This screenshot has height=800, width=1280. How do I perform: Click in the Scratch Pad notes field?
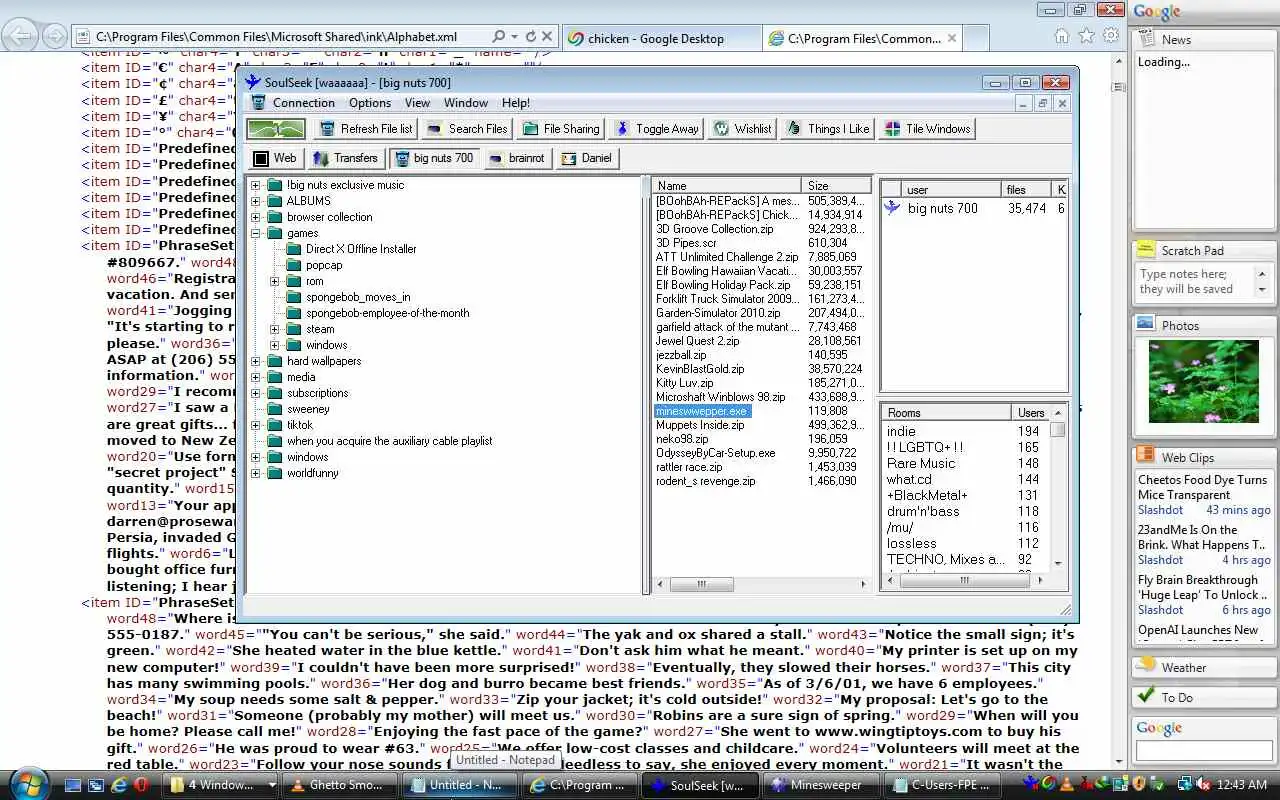1196,281
